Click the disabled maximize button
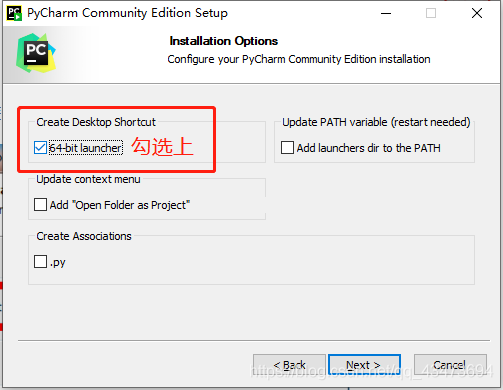The image size is (503, 390). click(x=431, y=13)
